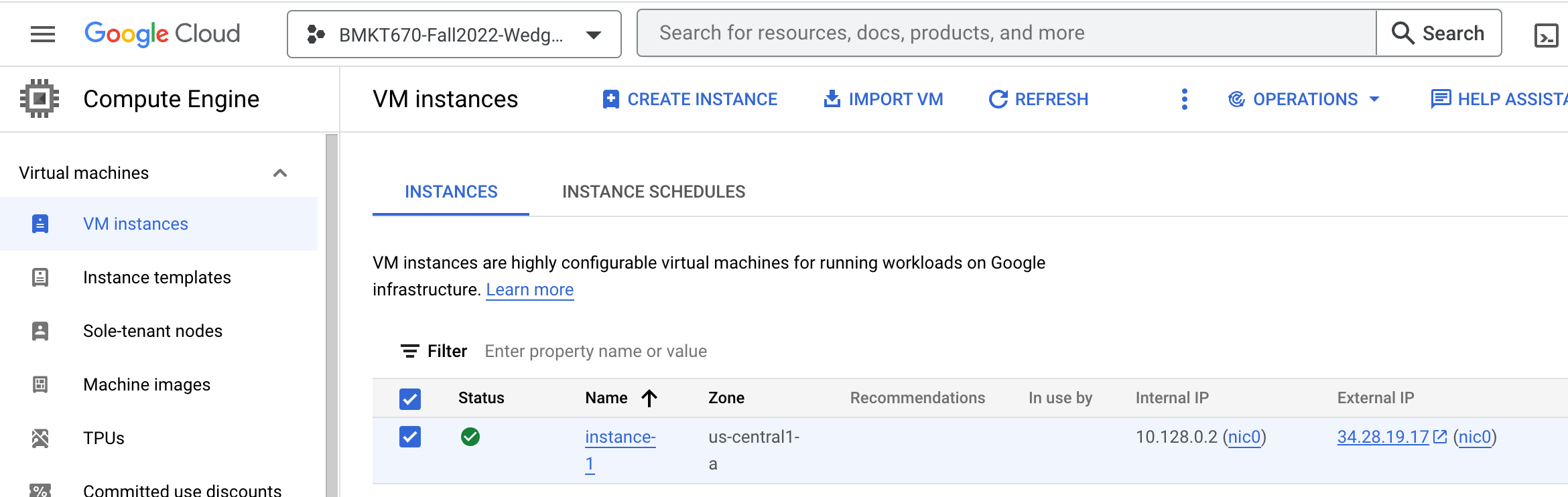Click the Create Instance button
Screen dimensions: 1568x497
[690, 99]
